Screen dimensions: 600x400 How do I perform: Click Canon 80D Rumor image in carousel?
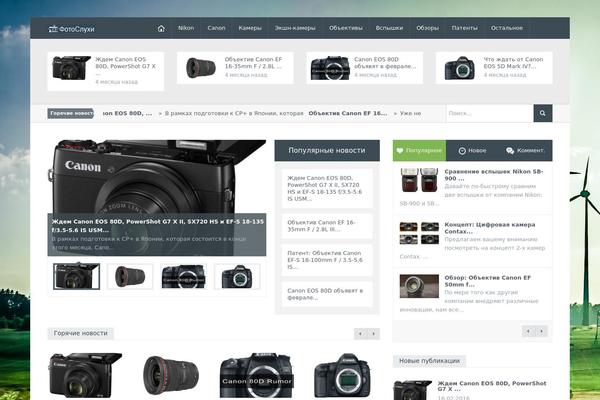pos(257,376)
